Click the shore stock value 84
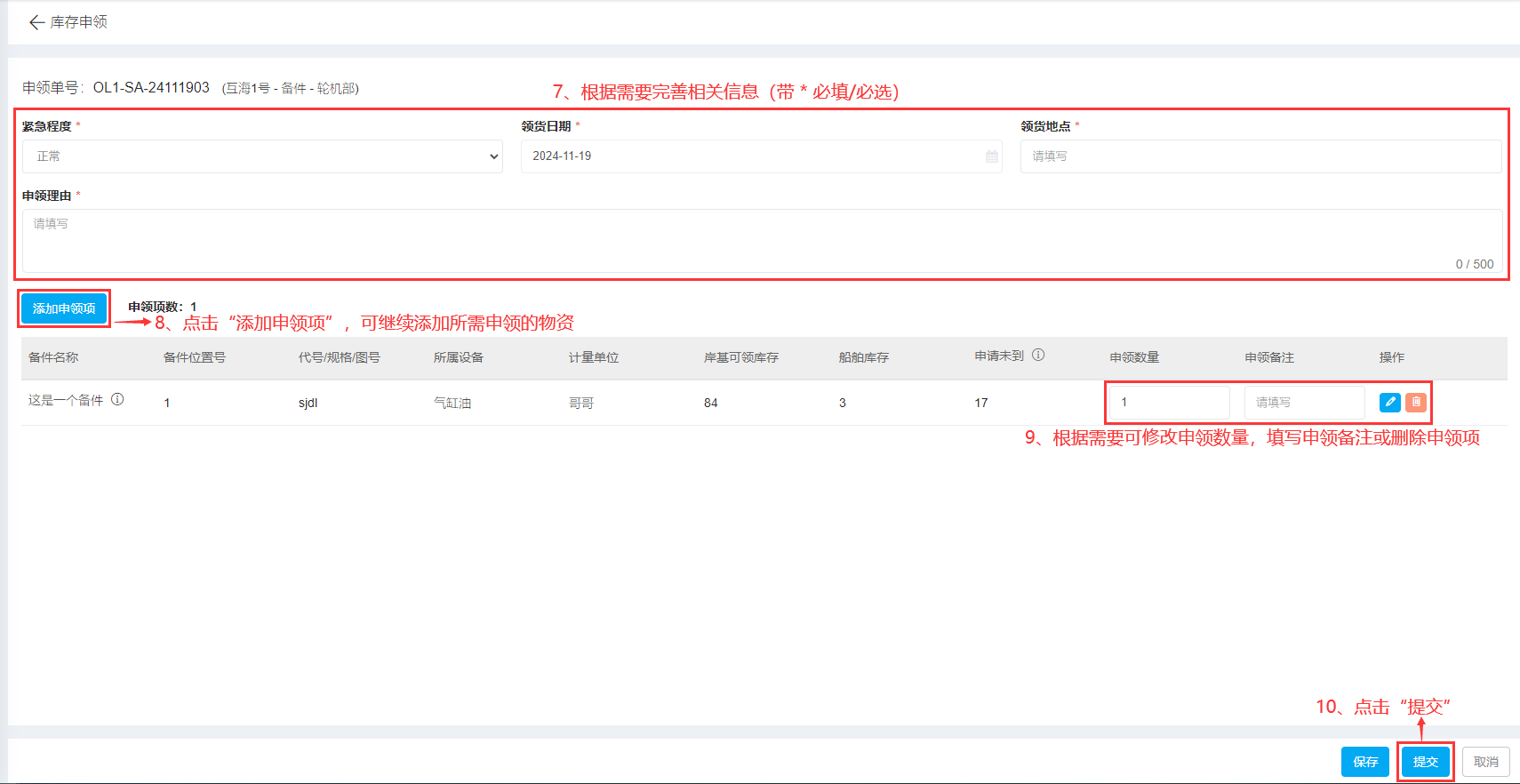The image size is (1520, 784). [x=711, y=403]
